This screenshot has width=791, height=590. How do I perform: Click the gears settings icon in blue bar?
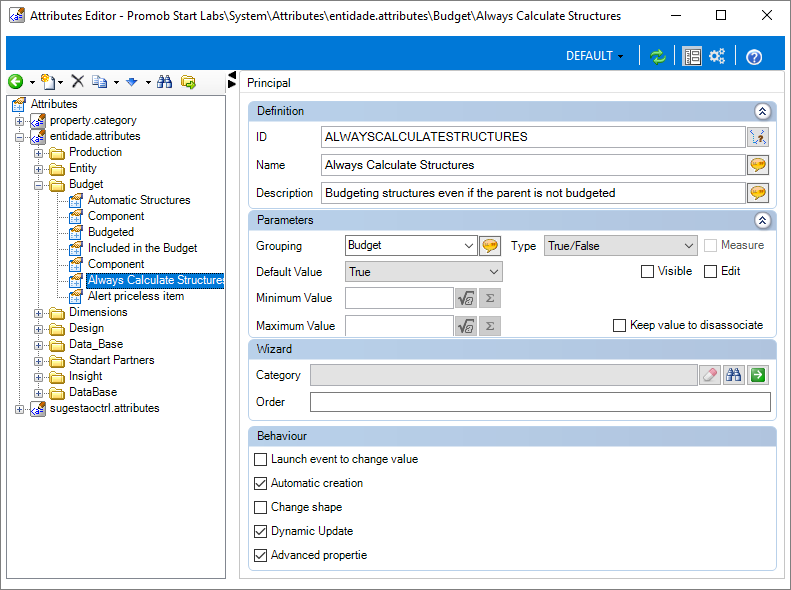[717, 56]
